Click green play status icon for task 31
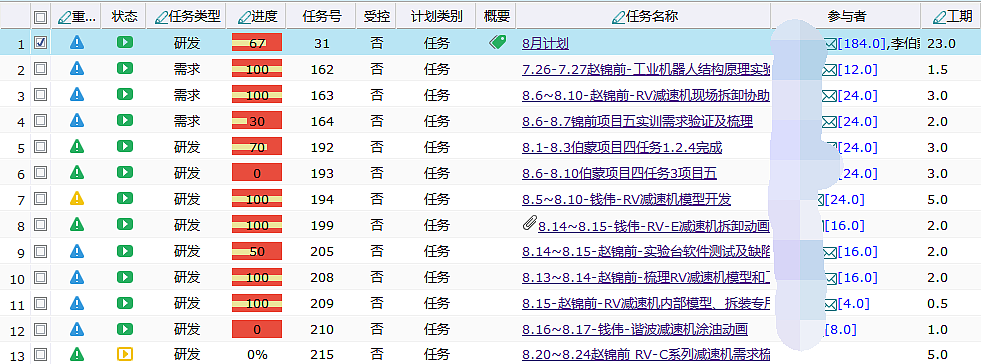981x364 pixels. tap(125, 43)
